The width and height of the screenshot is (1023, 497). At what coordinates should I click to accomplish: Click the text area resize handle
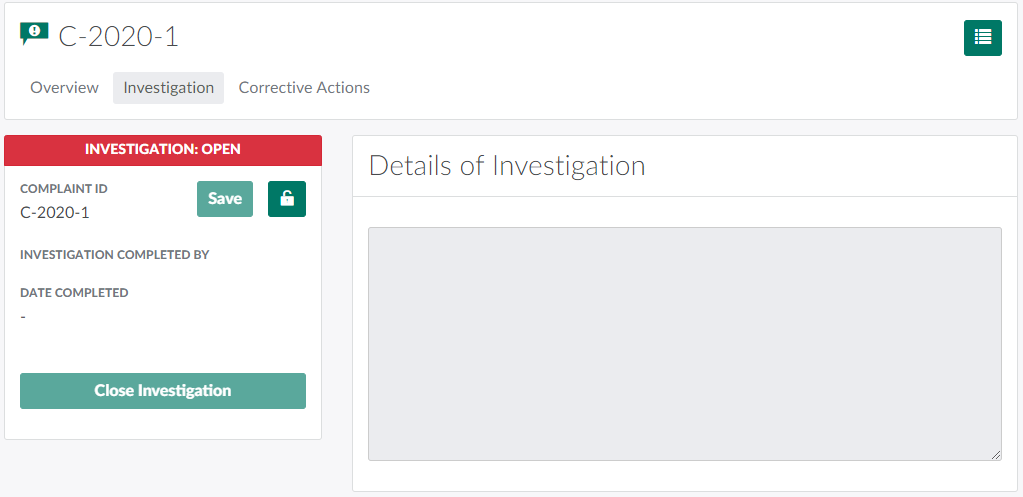996,455
